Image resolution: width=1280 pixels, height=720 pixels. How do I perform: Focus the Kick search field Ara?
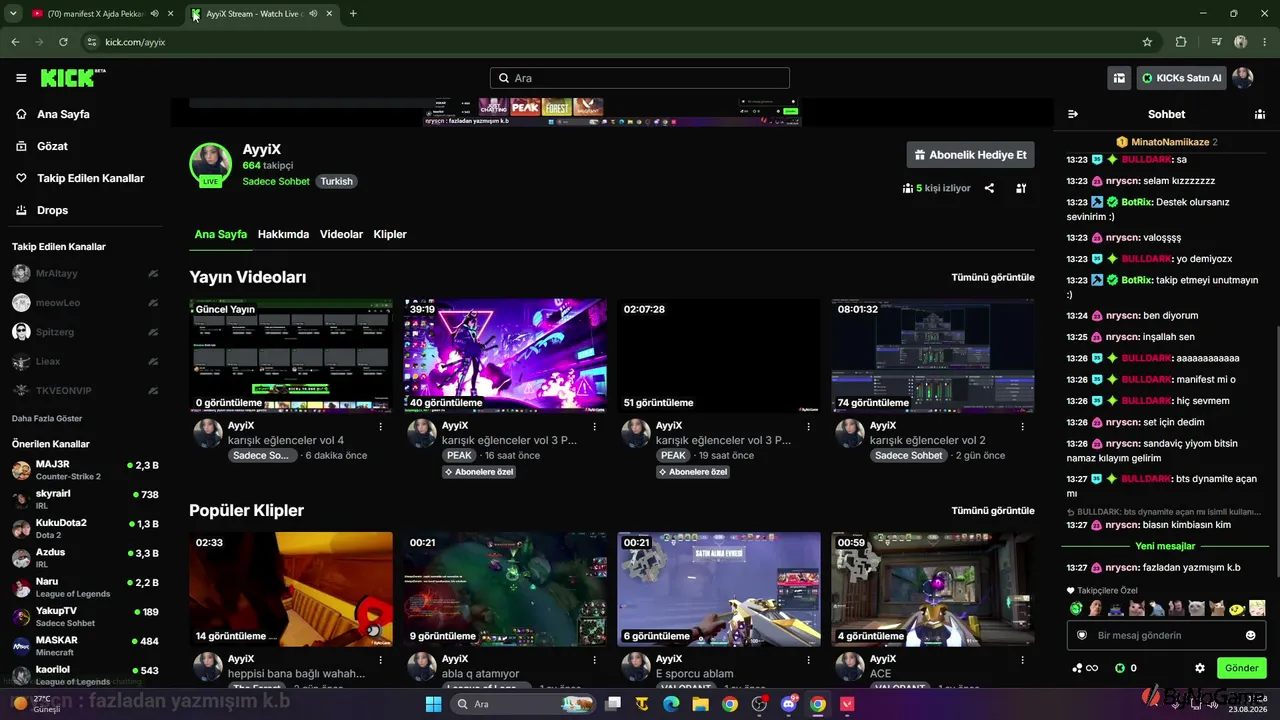tap(640, 78)
